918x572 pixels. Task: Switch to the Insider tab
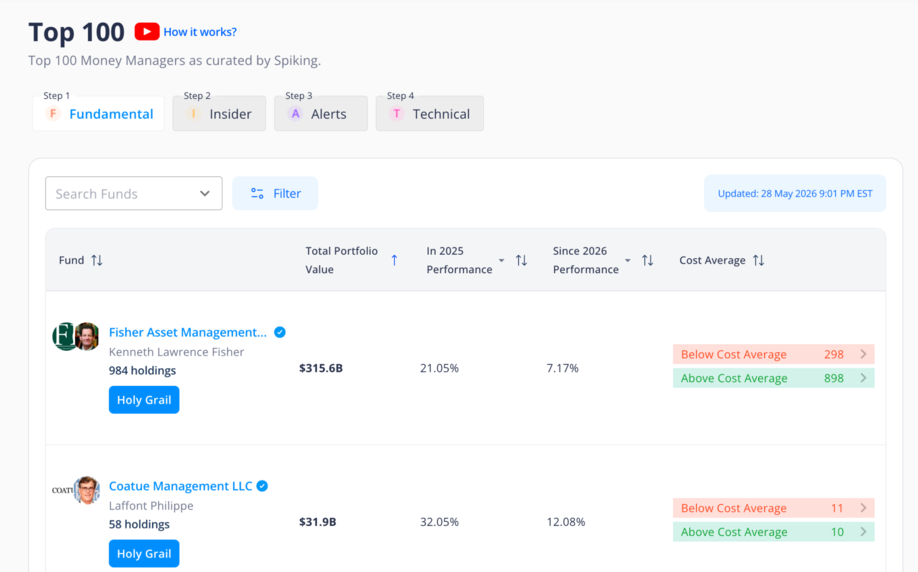219,114
